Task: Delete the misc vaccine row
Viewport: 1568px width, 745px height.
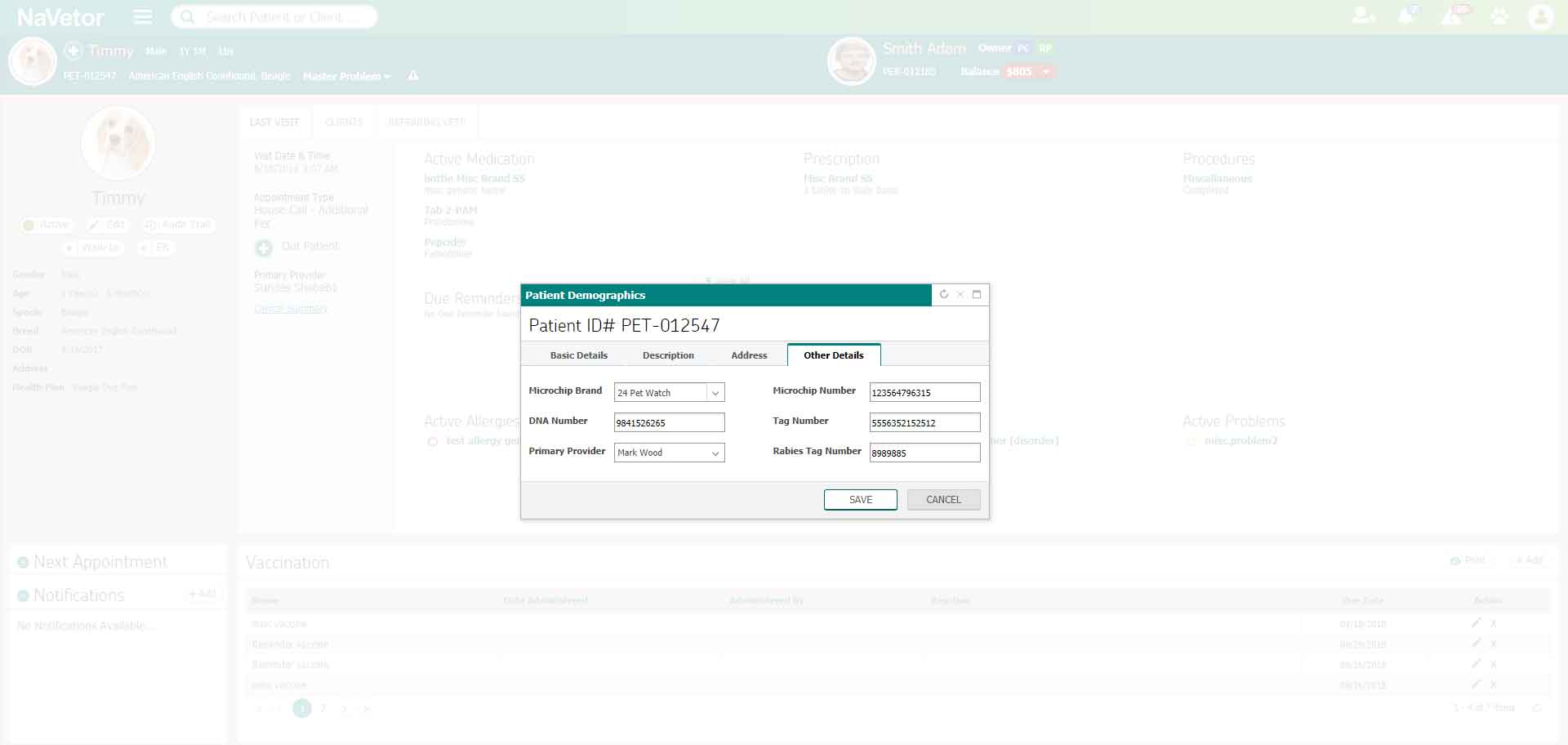Action: (x=1494, y=623)
